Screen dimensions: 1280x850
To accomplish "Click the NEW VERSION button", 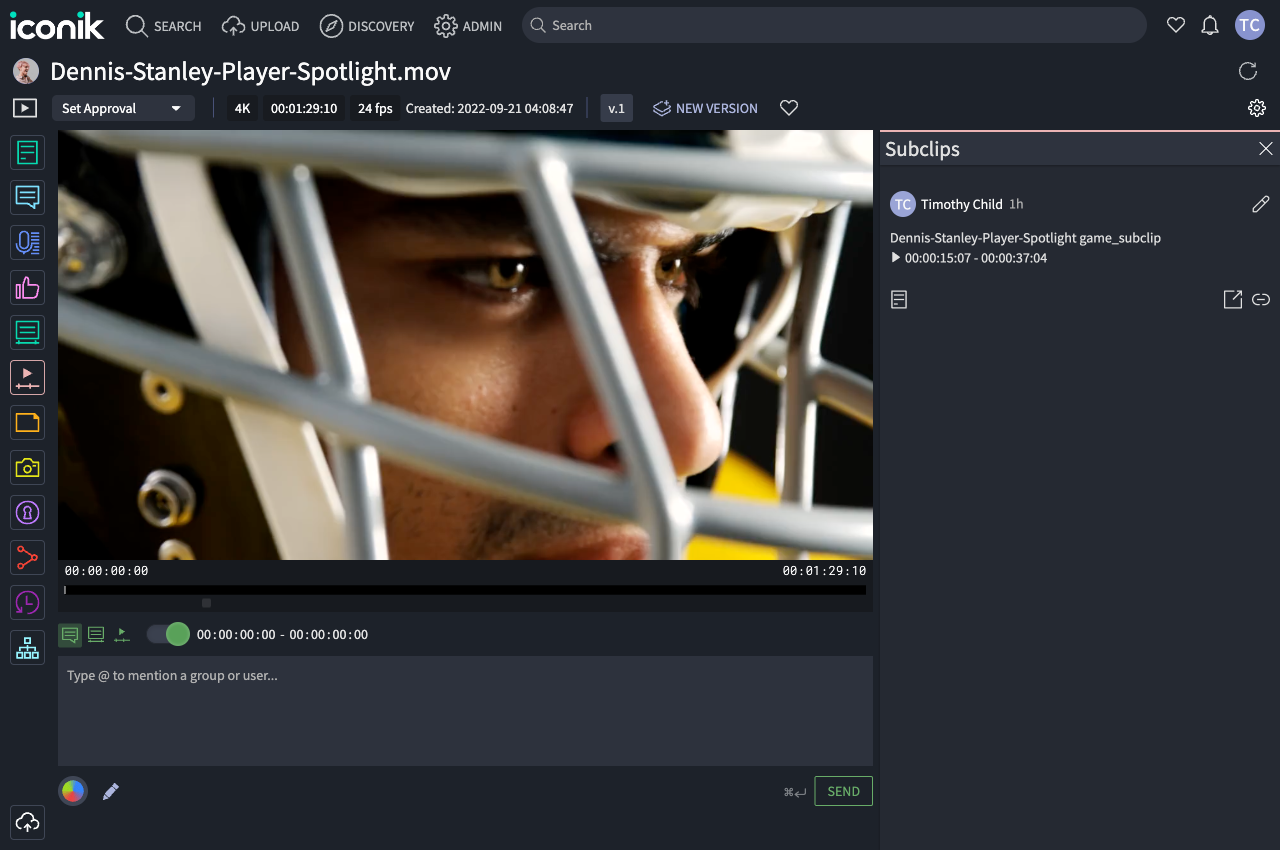I will 705,107.
